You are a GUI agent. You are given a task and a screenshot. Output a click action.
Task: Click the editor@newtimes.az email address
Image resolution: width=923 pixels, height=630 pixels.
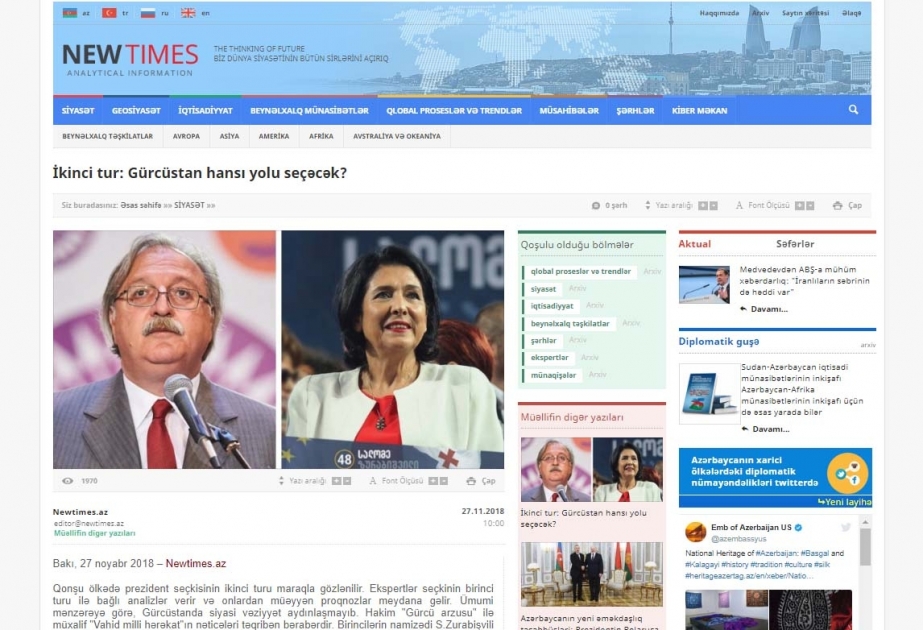(89, 523)
